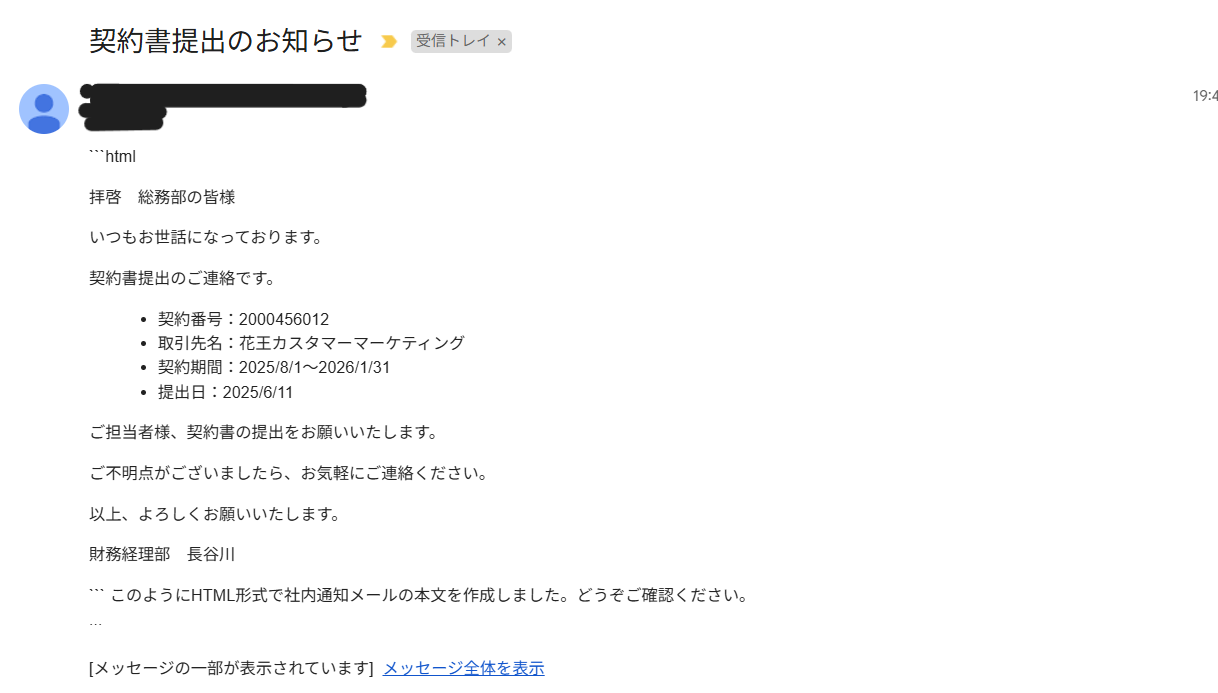Open the メッセージ全体を表示 link
The image size is (1218, 693).
464,668
